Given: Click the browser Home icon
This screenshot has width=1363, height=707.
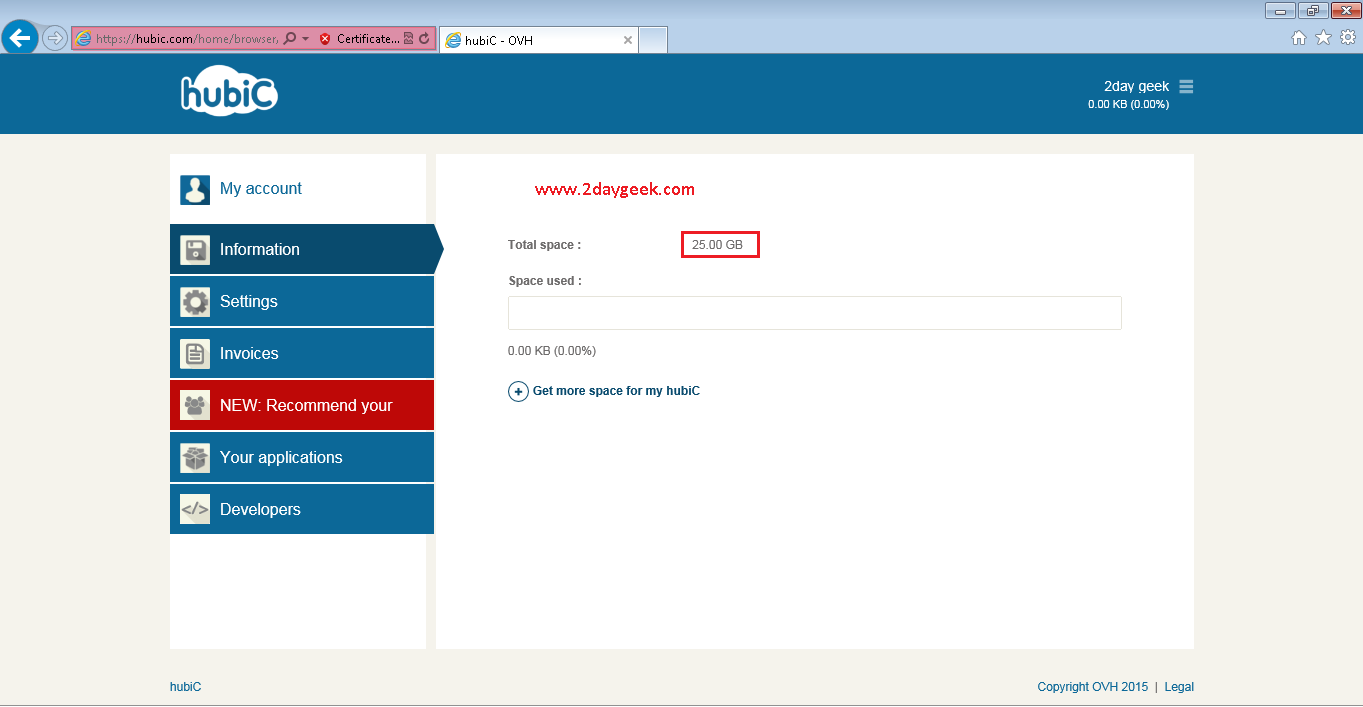Looking at the screenshot, I should (x=1299, y=38).
